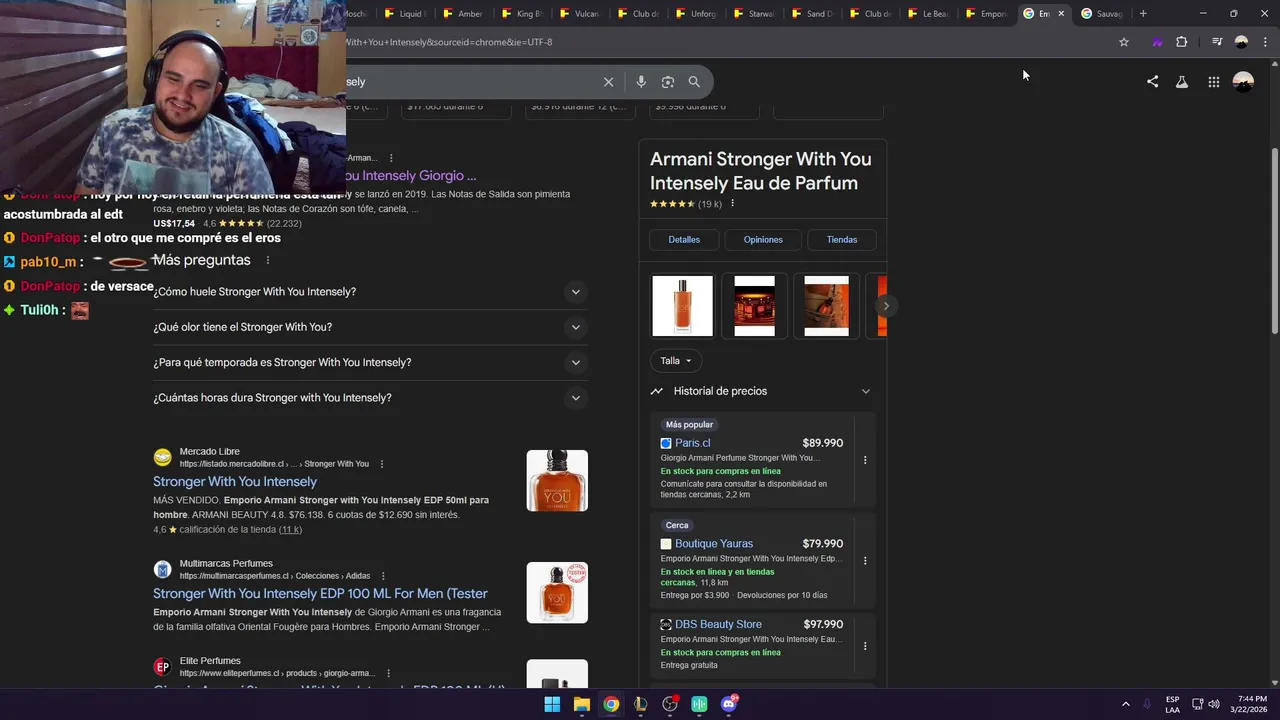Open options for Mercado Libre result
1280x720 pixels.
tap(382, 464)
